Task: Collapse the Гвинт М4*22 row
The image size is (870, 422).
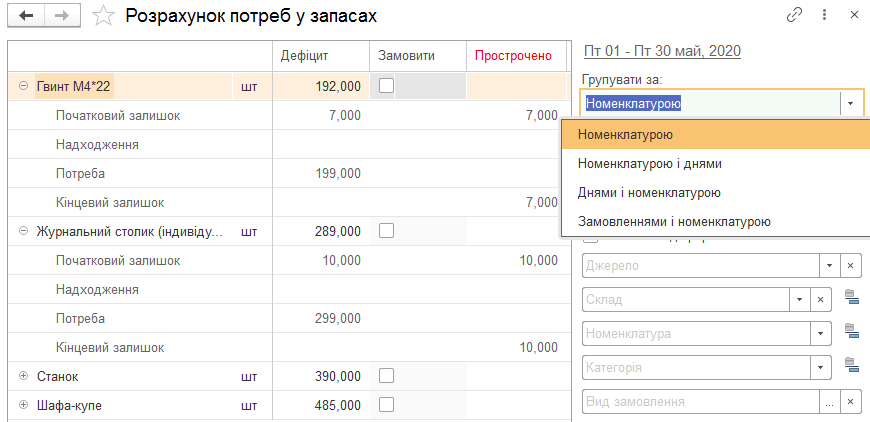Action: [x=23, y=86]
